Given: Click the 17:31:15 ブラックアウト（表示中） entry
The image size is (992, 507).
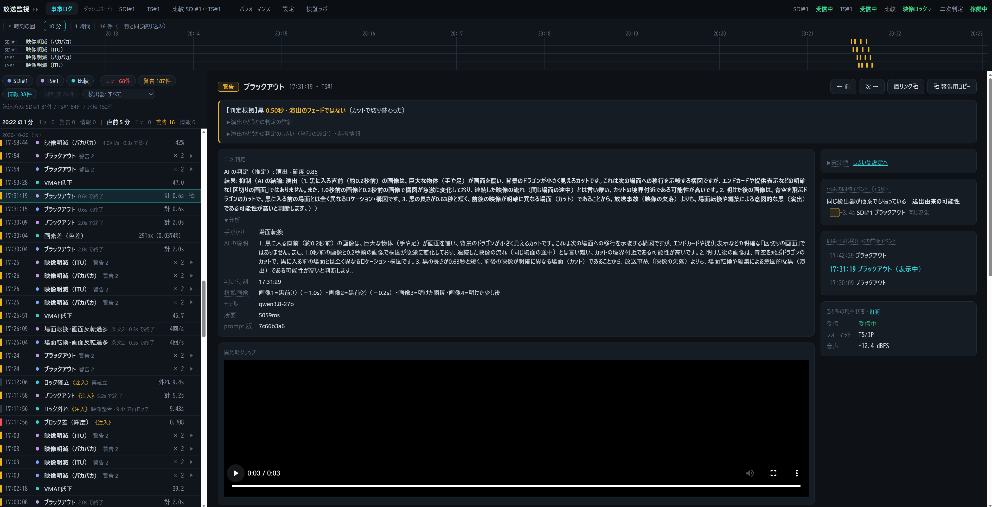Looking at the screenshot, I should (874, 269).
